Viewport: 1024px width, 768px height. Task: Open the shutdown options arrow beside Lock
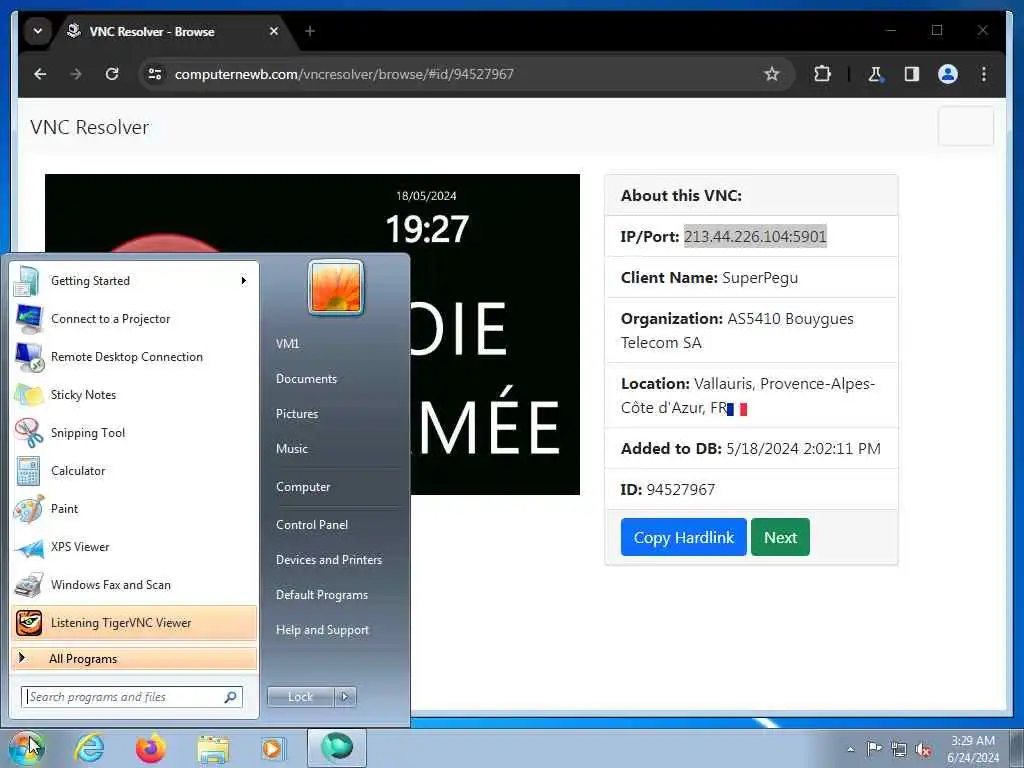[x=345, y=697]
